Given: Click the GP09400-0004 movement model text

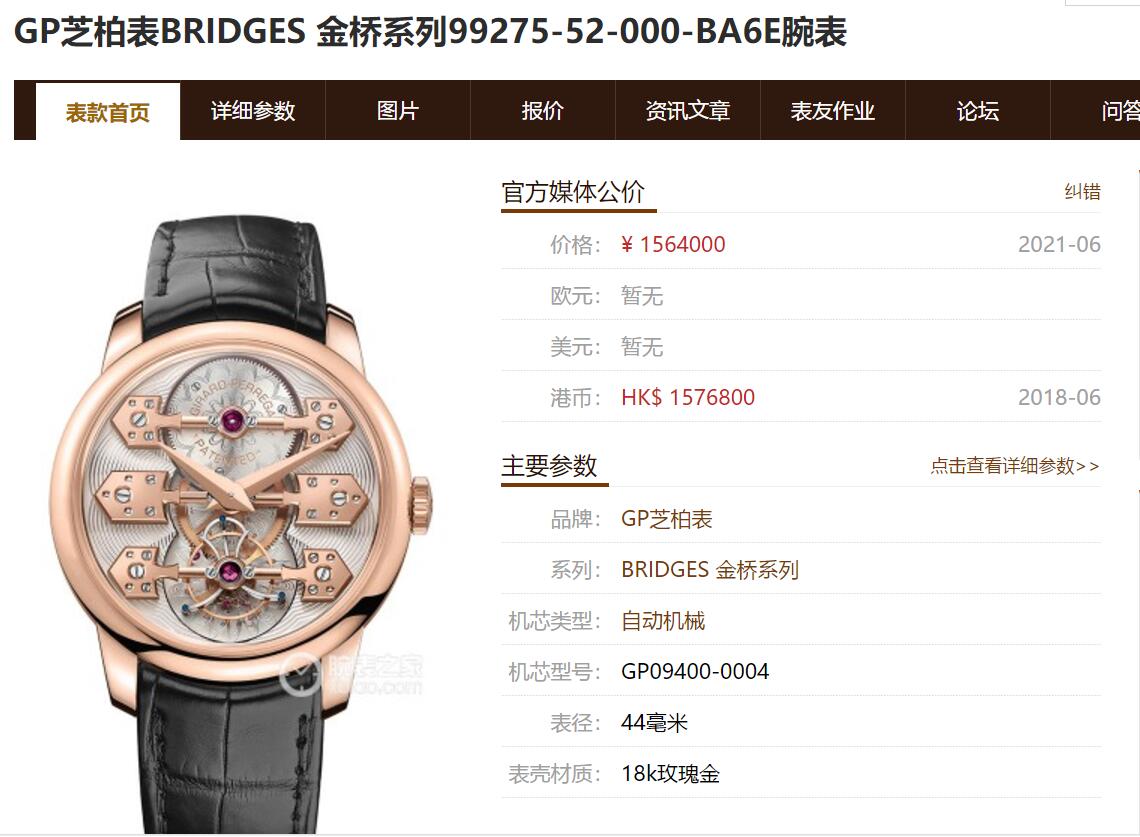Looking at the screenshot, I should pyautogui.click(x=695, y=671).
